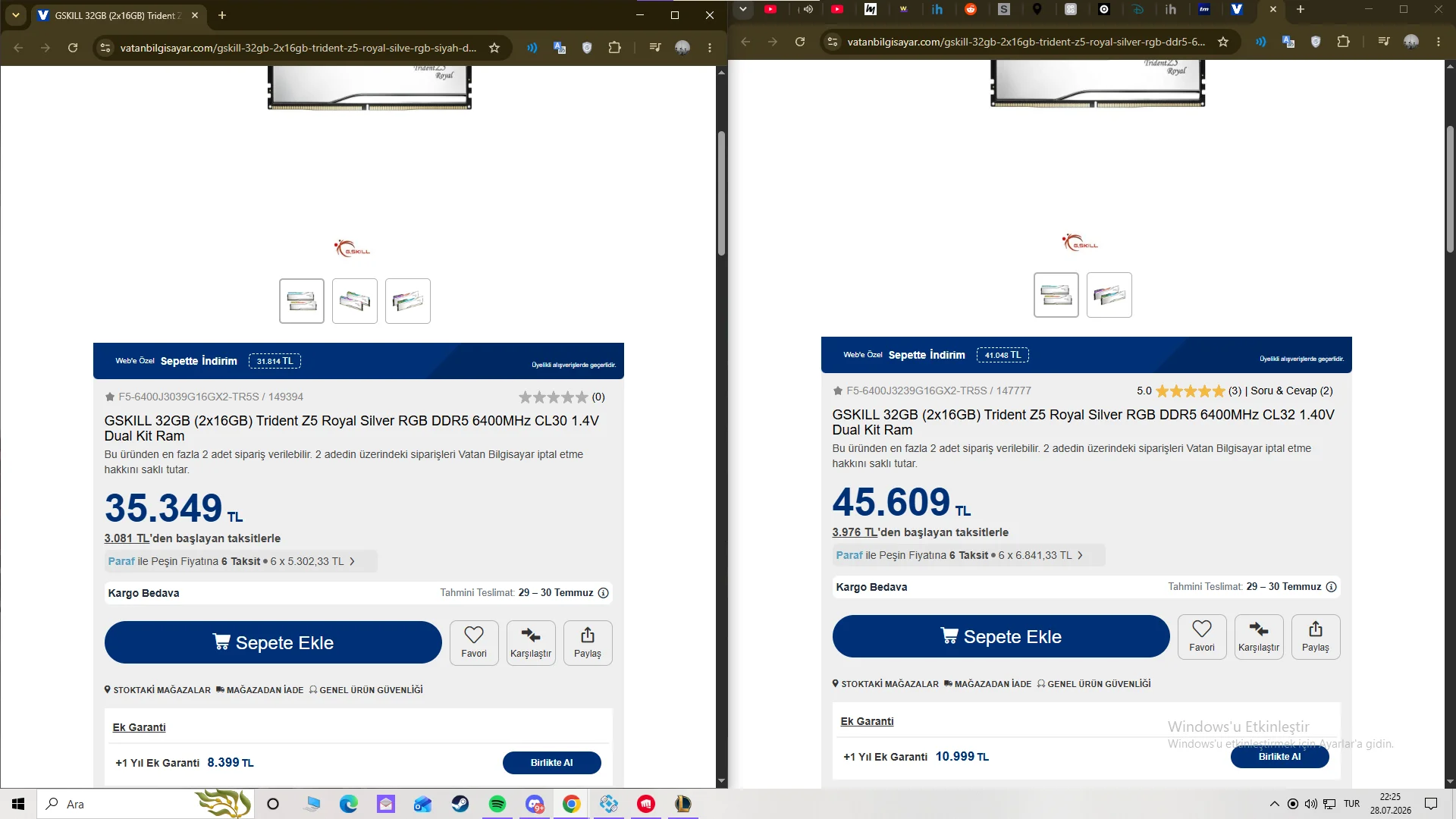Click the right window page scrollbar
This screenshot has width=1456, height=819.
[1450, 189]
